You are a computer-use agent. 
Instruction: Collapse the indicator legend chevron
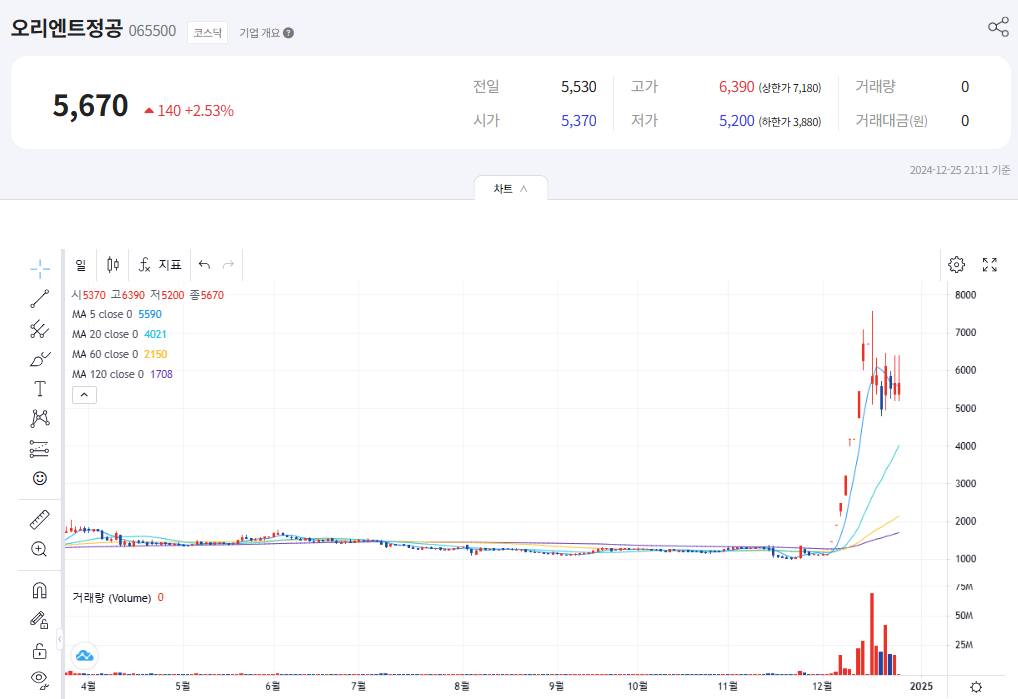[x=84, y=395]
